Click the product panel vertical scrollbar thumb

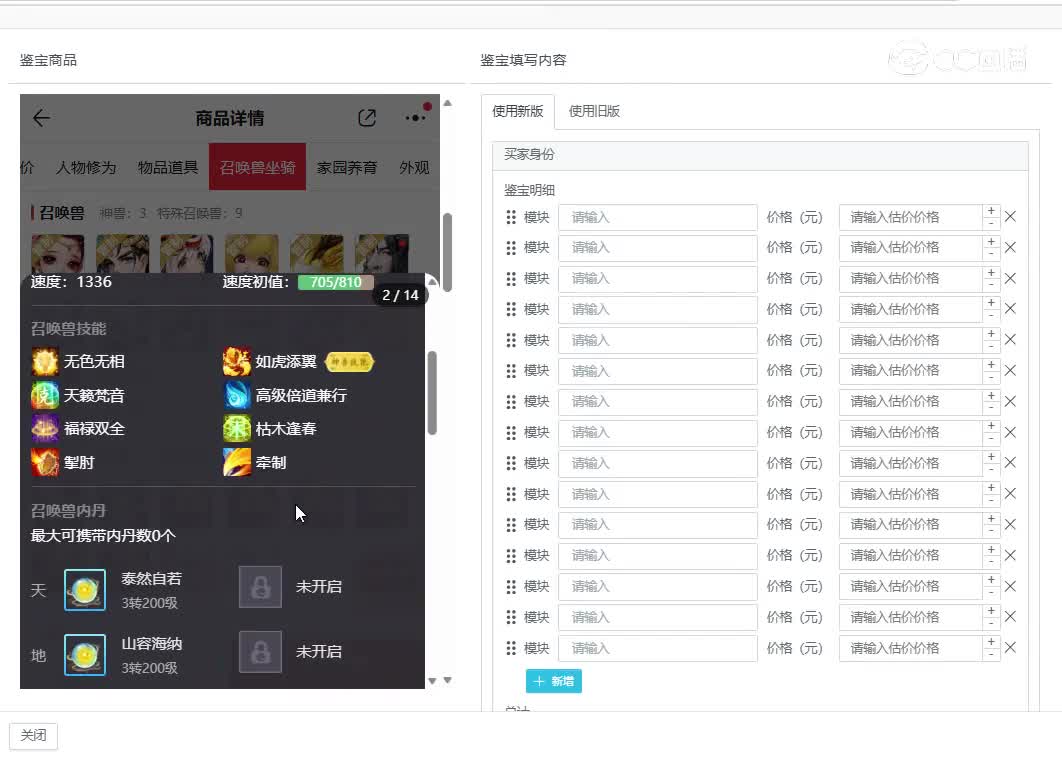pos(448,252)
